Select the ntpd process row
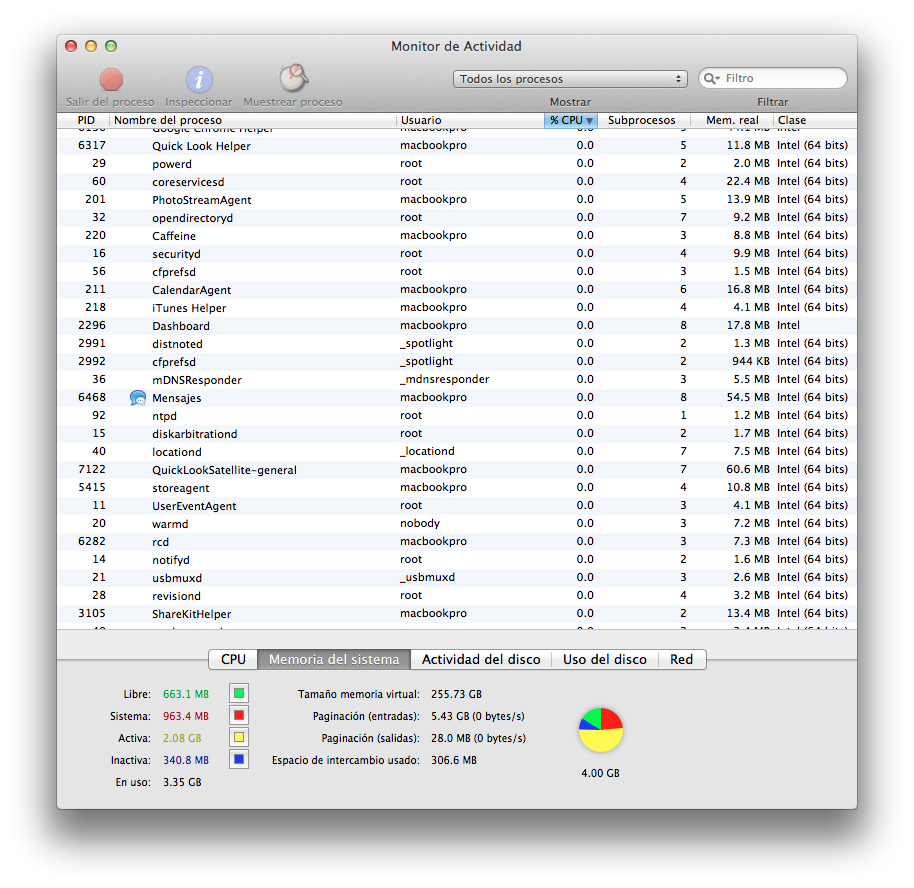Image resolution: width=914 pixels, height=888 pixels. [x=457, y=416]
